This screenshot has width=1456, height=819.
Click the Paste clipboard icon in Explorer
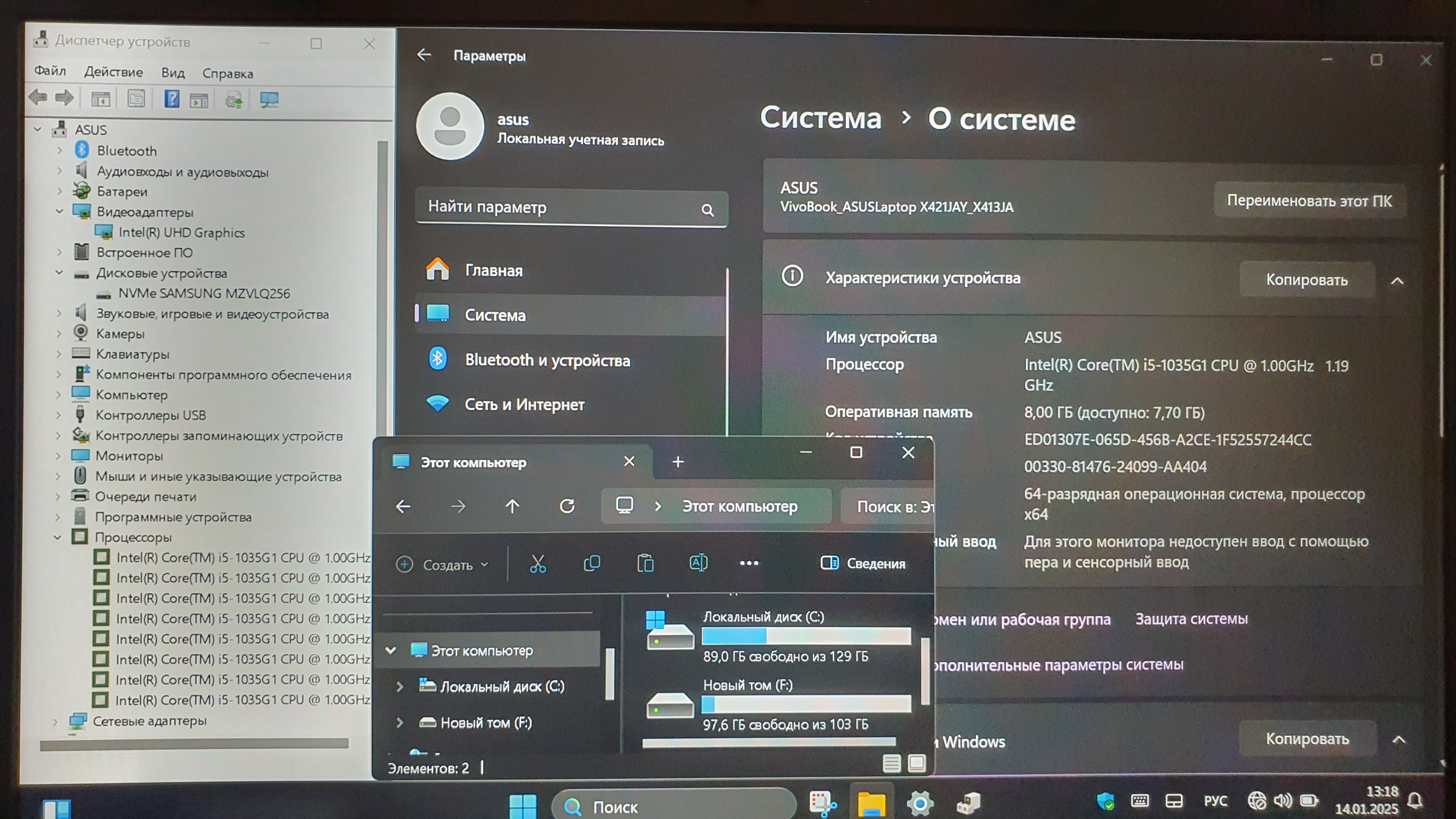[x=645, y=564]
